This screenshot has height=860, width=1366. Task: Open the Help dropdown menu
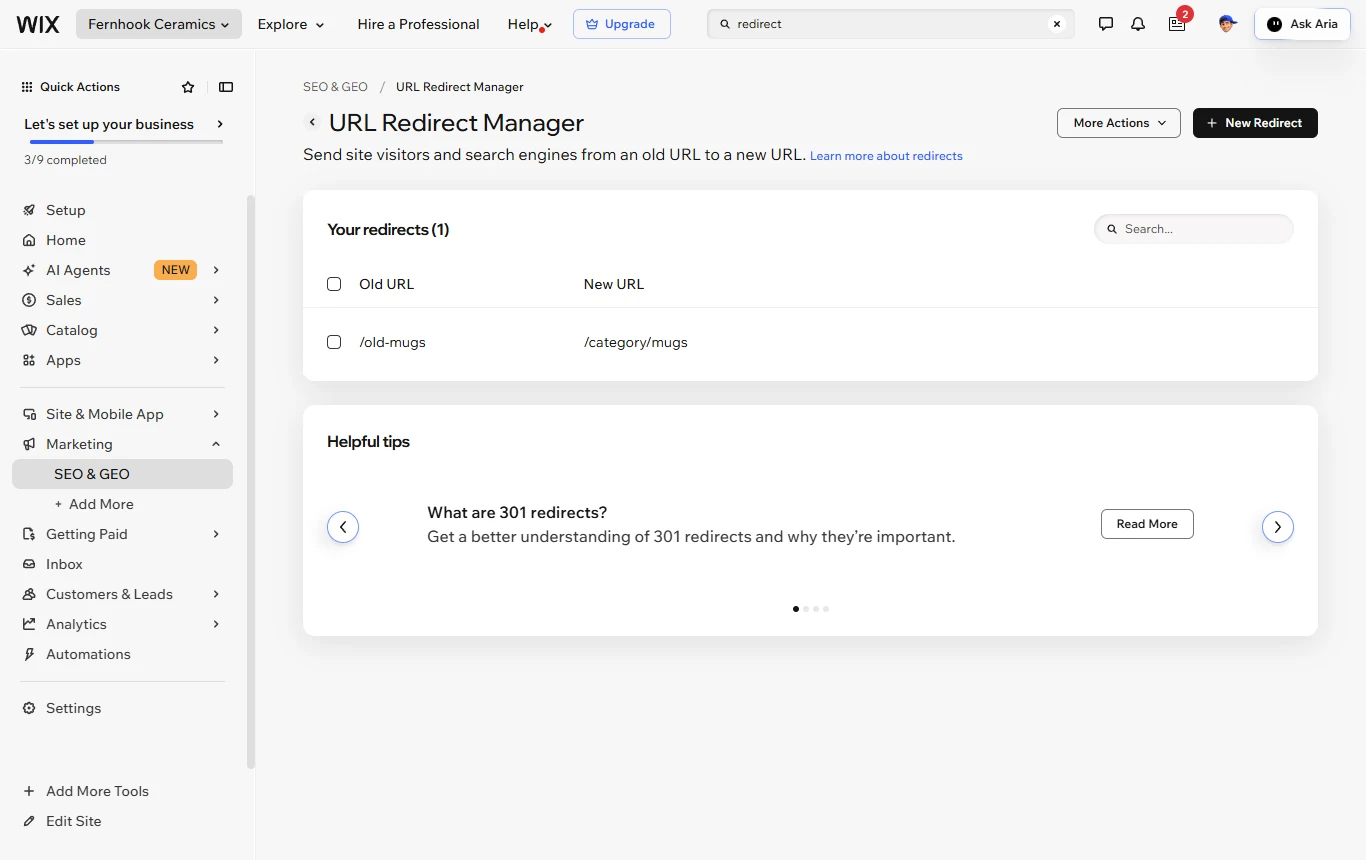(530, 24)
